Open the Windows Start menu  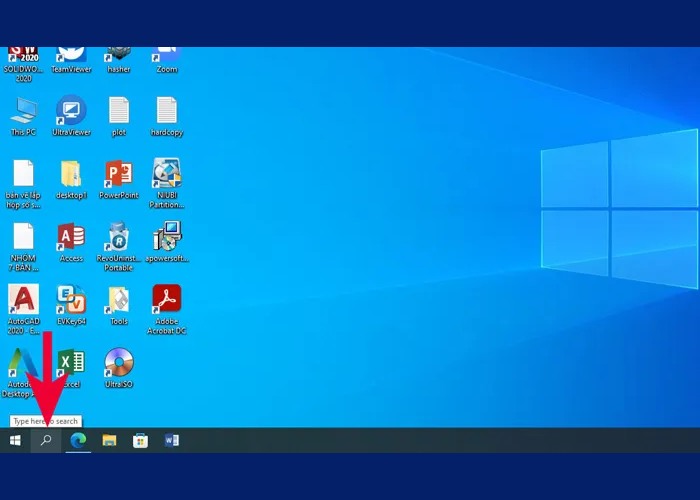pyautogui.click(x=15, y=440)
